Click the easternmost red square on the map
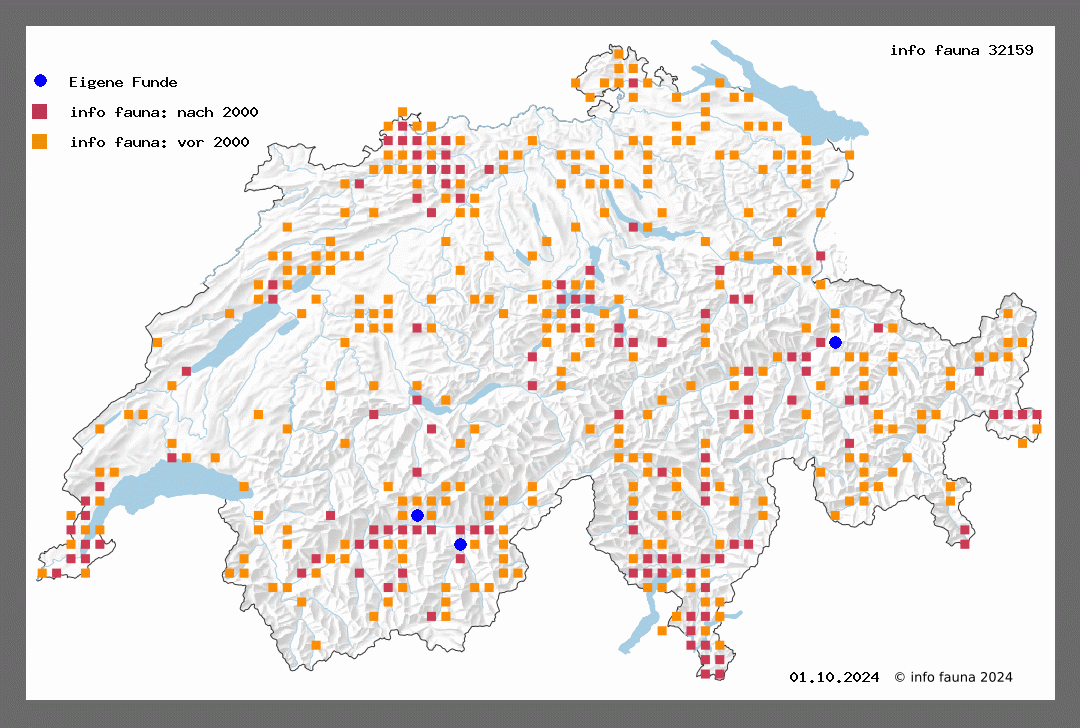Screen dimensions: 1080x728 1037,414
